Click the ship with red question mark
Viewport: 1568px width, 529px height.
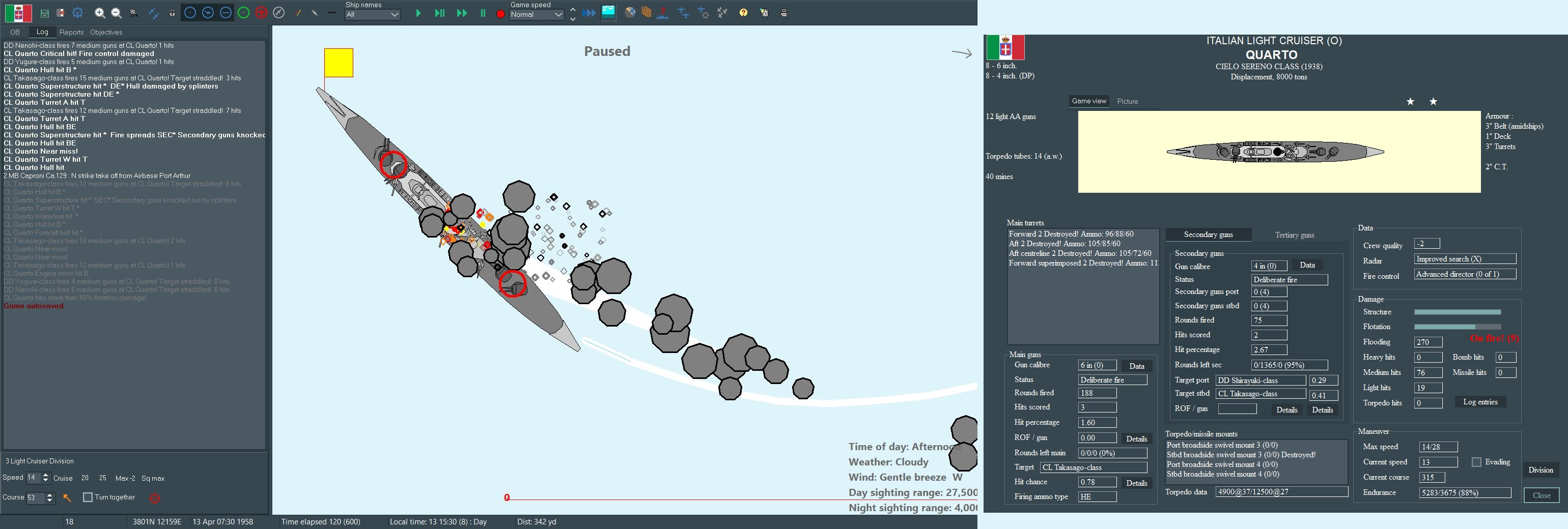[x=663, y=12]
